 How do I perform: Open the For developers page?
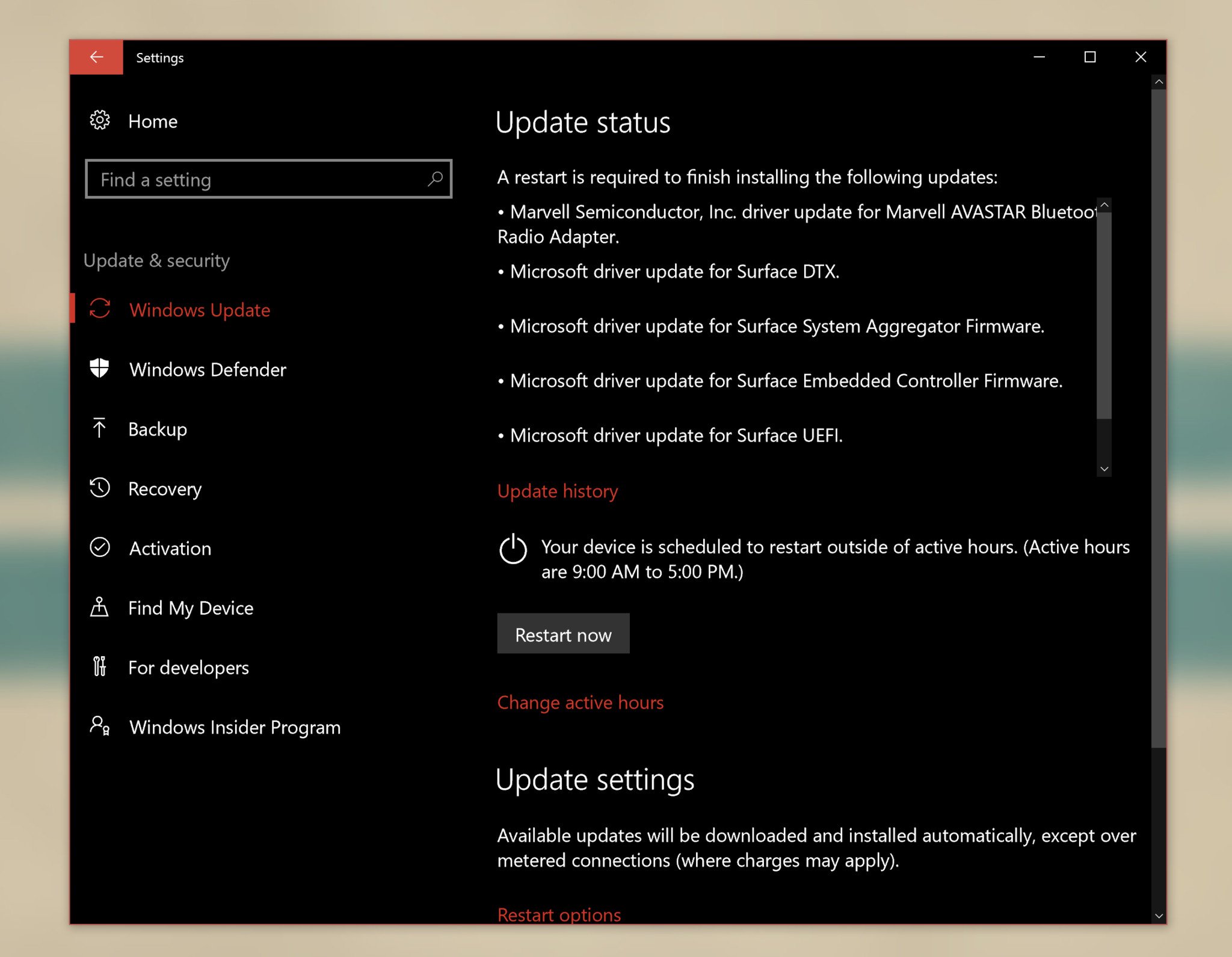188,668
